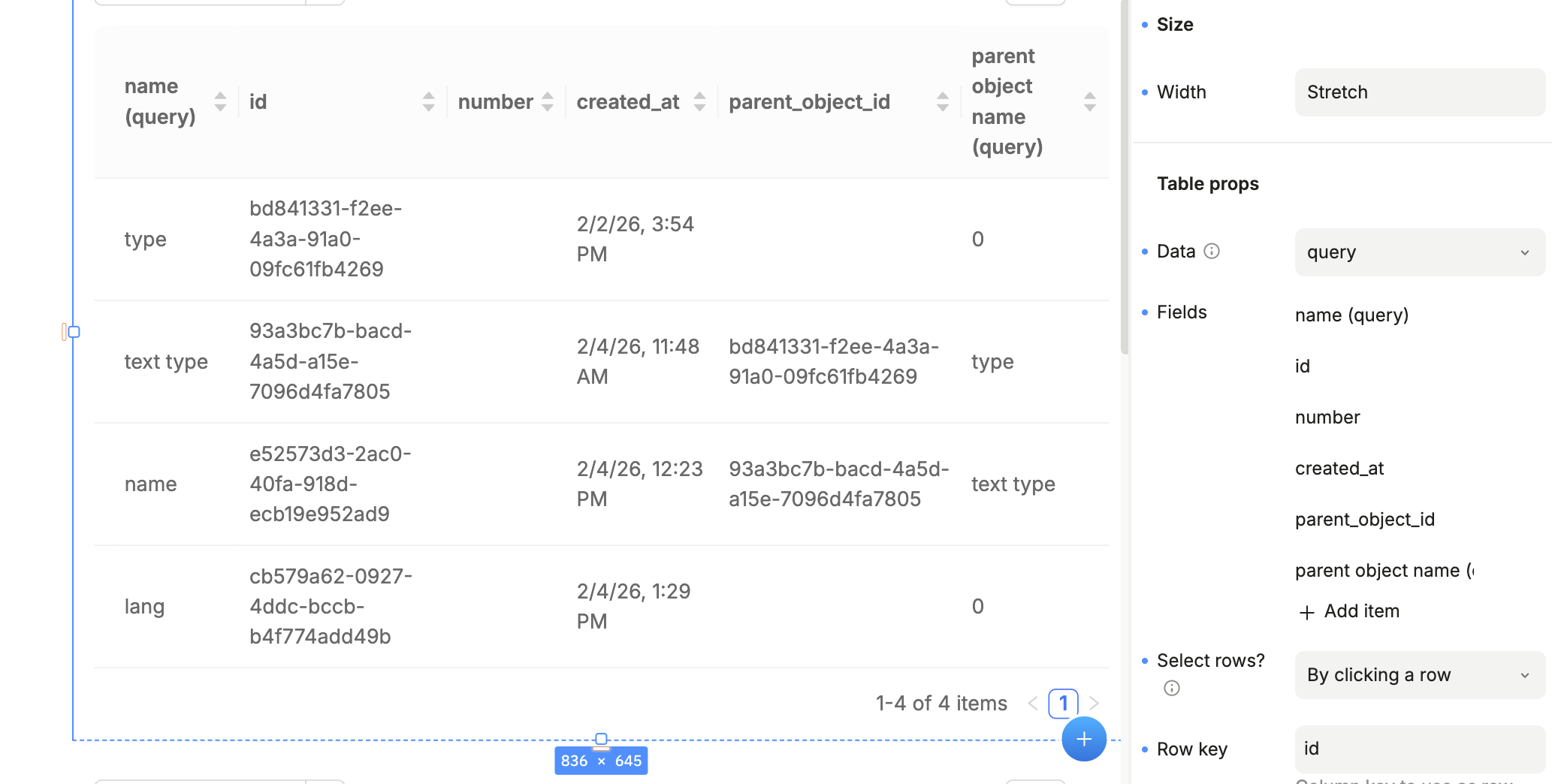1552x784 pixels.
Task: Go to previous page arrow in pagination
Action: pos(1033,704)
